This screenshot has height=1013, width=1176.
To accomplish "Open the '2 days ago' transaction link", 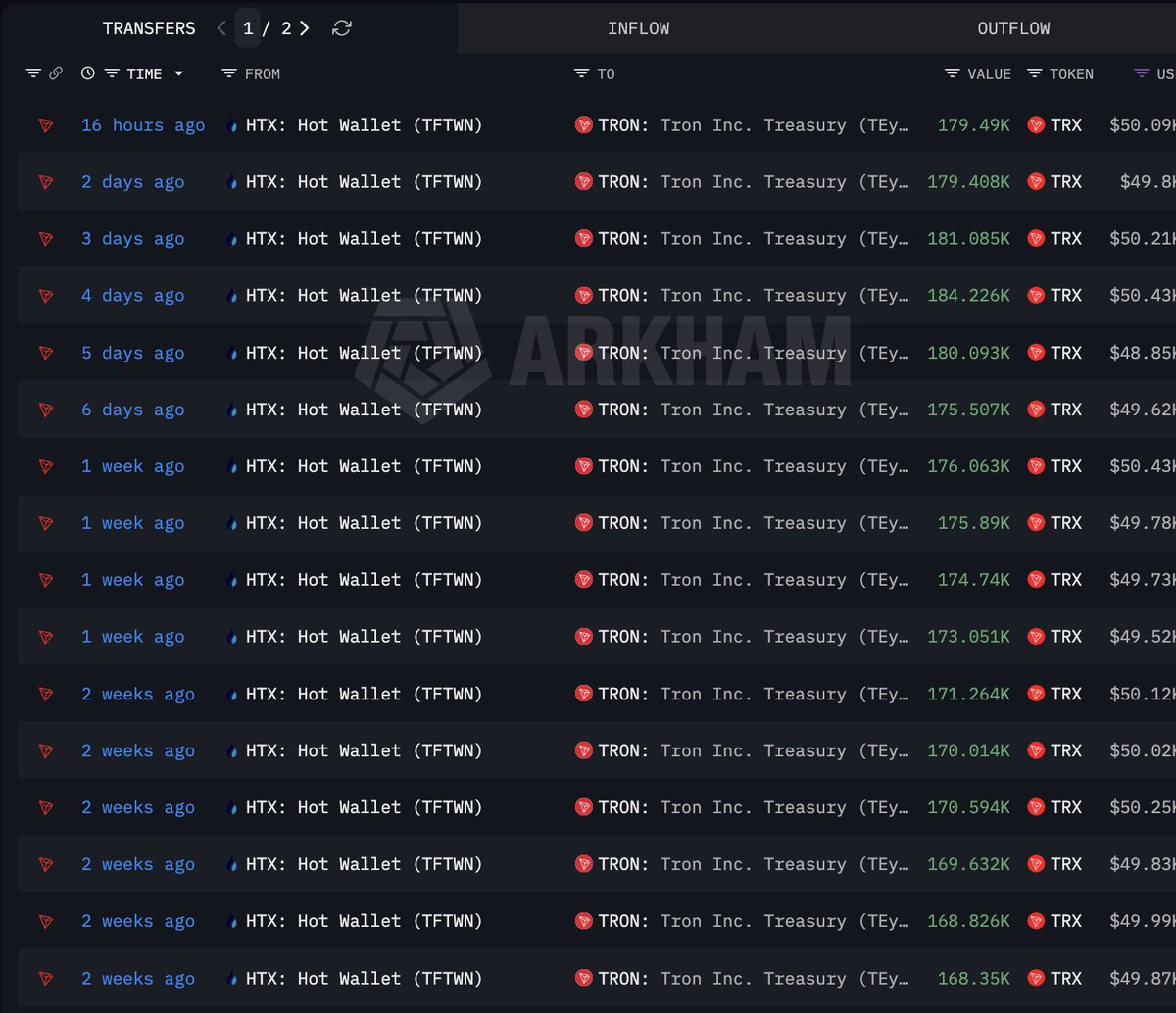I will pyautogui.click(x=132, y=182).
